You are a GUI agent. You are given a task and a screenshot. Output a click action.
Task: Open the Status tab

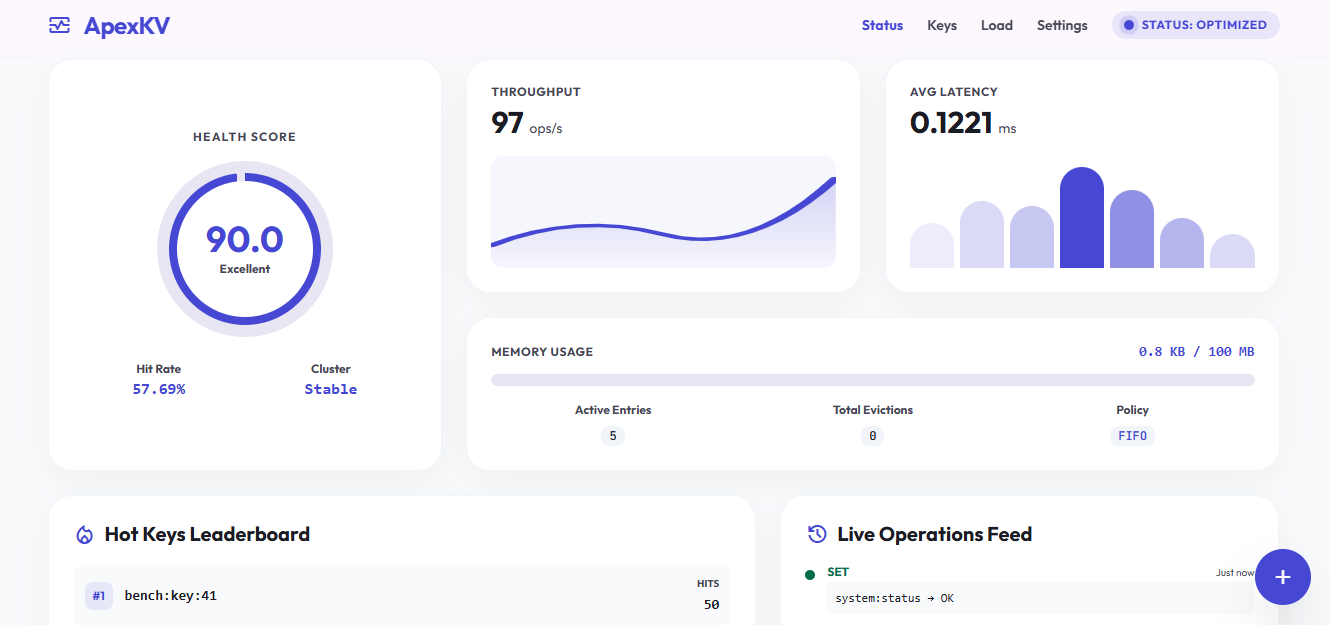tap(882, 25)
